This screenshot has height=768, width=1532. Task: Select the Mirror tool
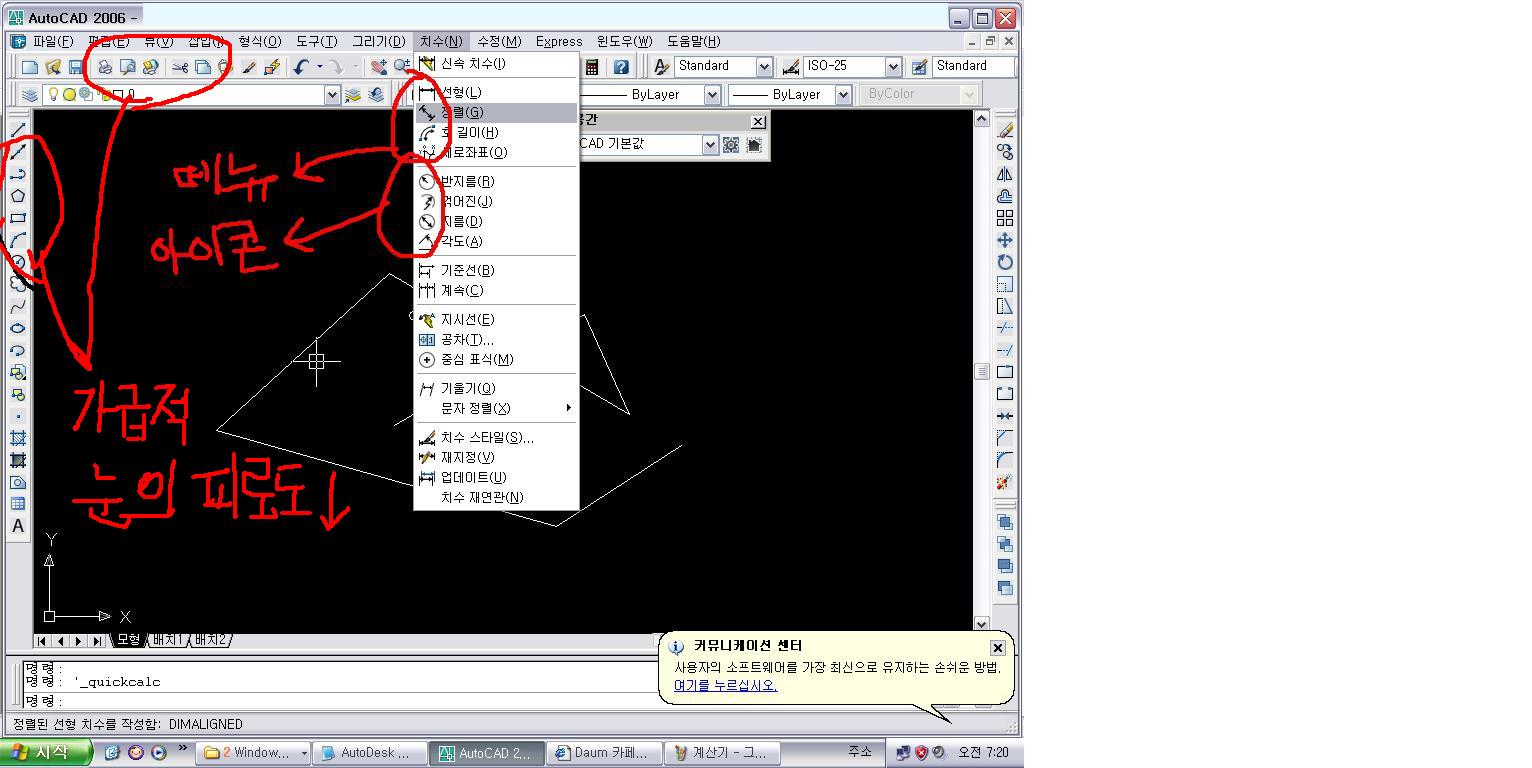pos(1005,174)
